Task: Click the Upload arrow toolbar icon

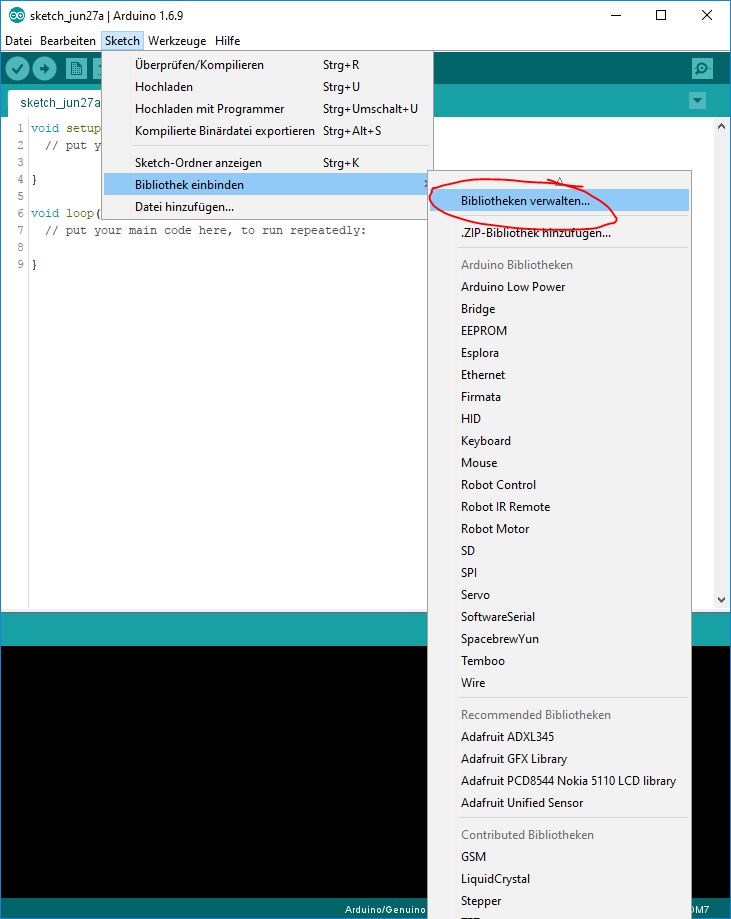Action: coord(44,68)
